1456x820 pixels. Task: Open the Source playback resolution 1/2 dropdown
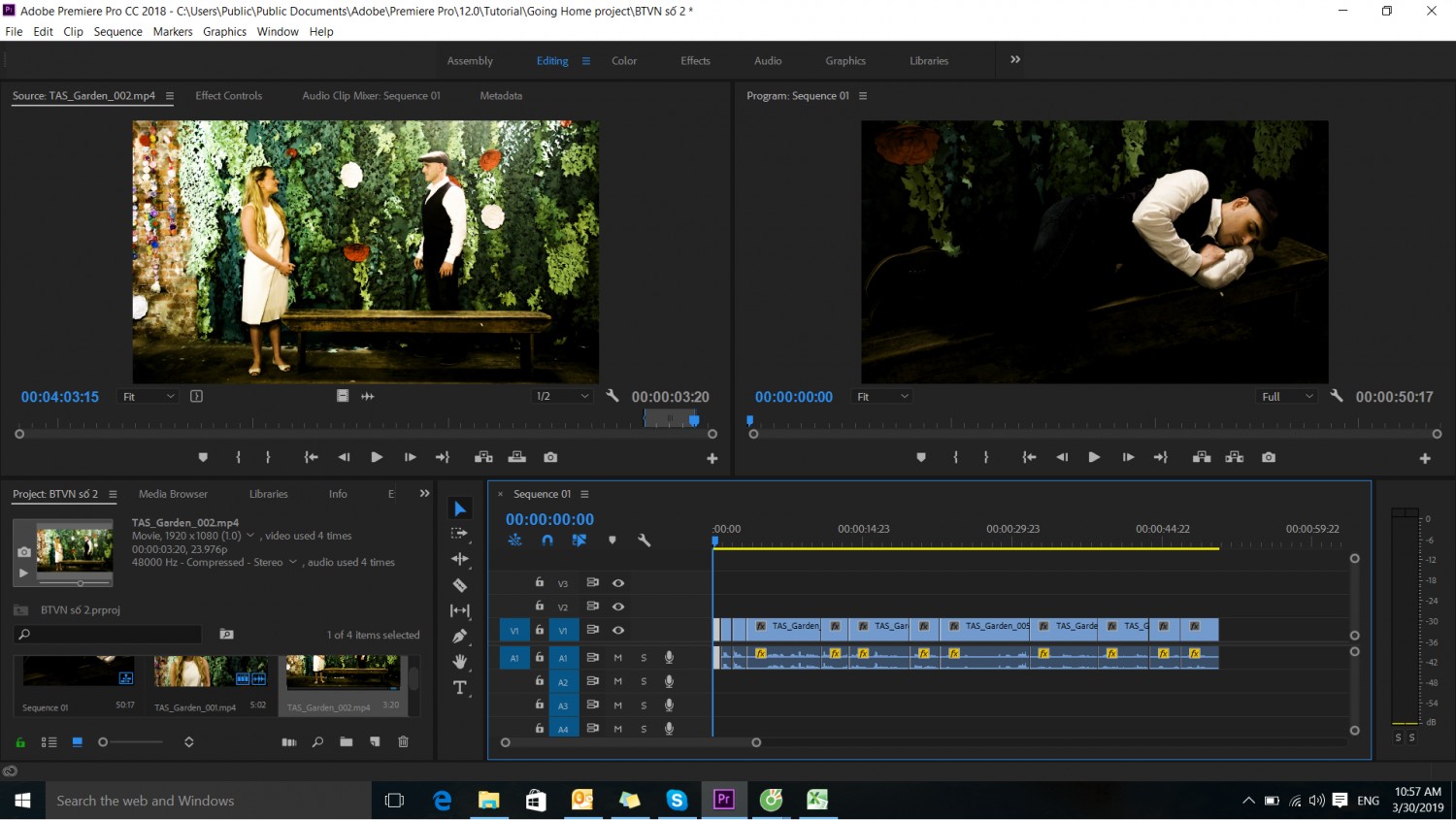tap(562, 396)
